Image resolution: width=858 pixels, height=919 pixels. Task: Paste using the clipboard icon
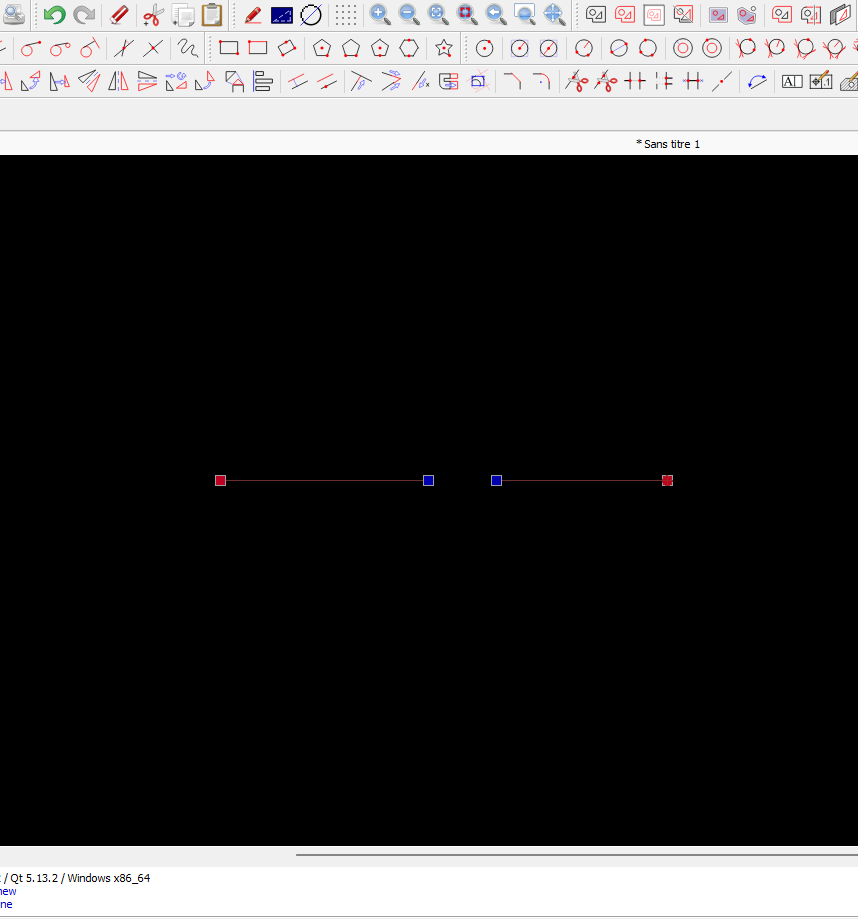[212, 15]
